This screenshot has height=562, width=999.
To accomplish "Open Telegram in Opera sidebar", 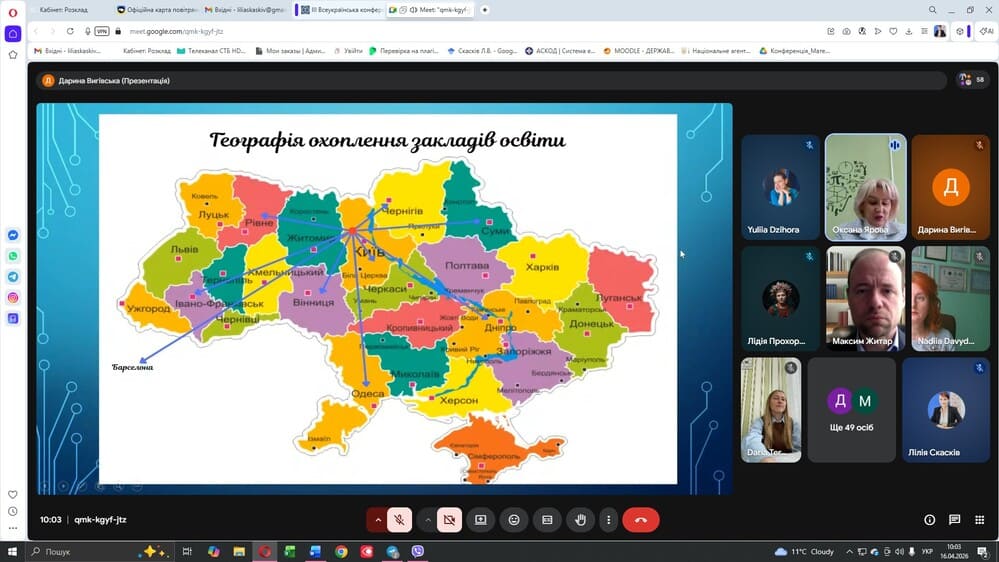I will (13, 277).
